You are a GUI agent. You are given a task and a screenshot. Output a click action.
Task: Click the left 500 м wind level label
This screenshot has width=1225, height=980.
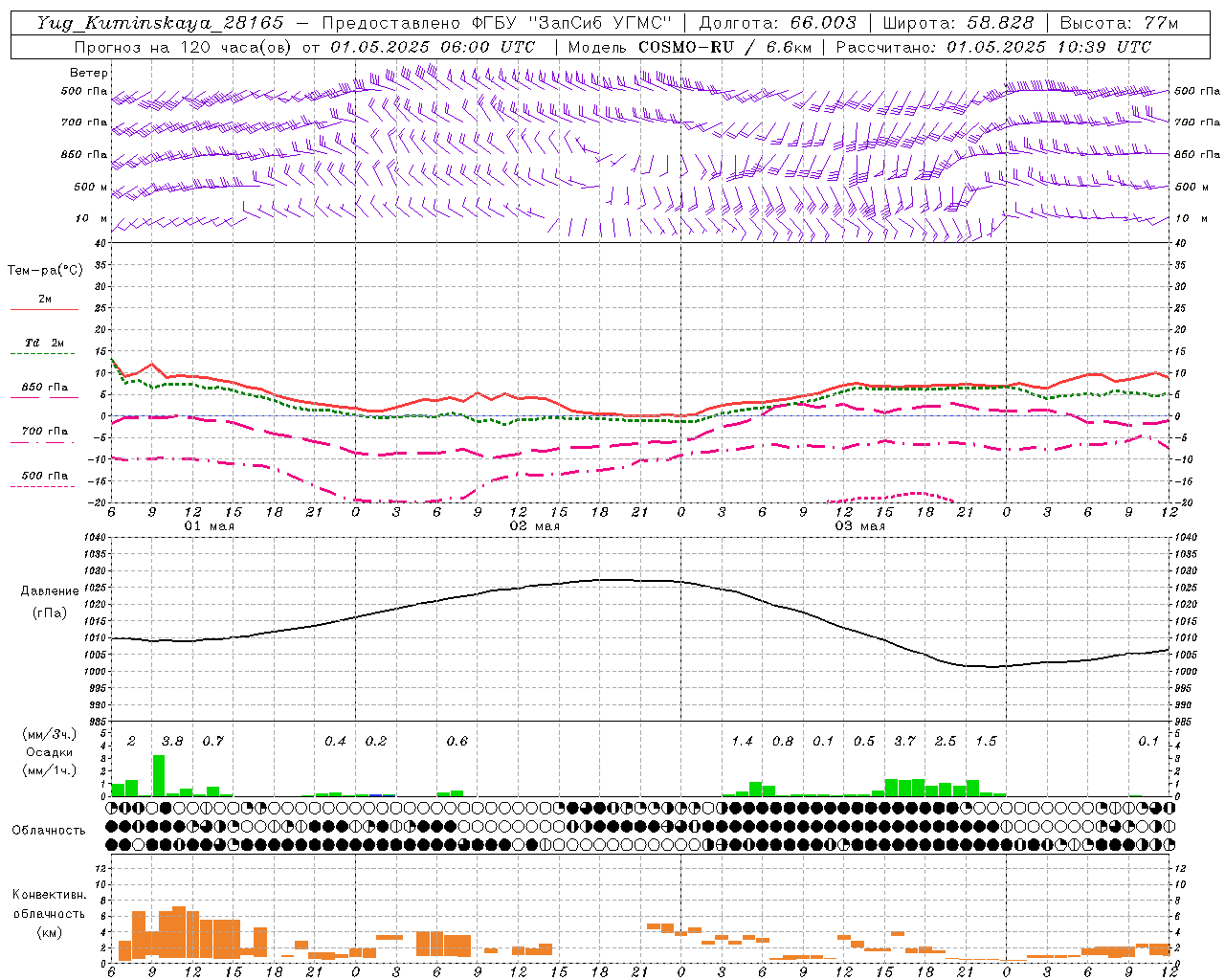[91, 187]
